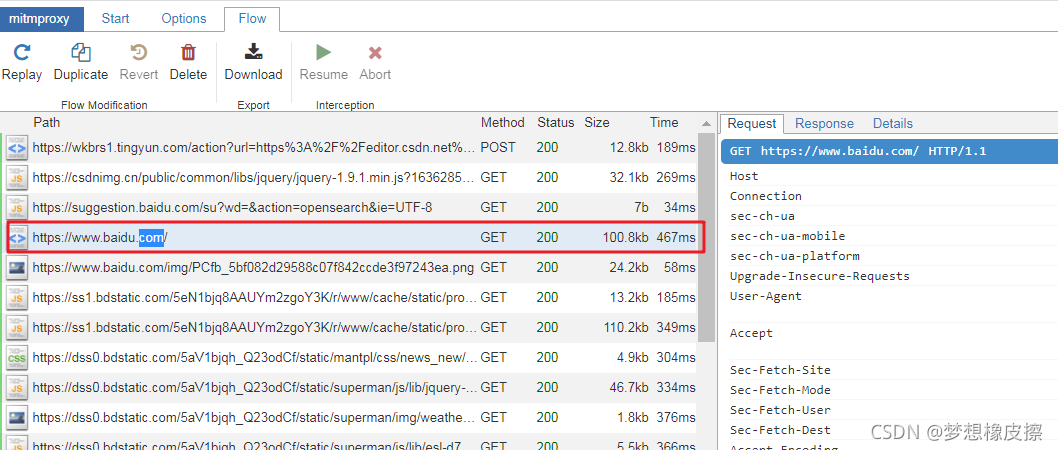Click the flow list scrollbar up arrow

pyautogui.click(x=706, y=123)
